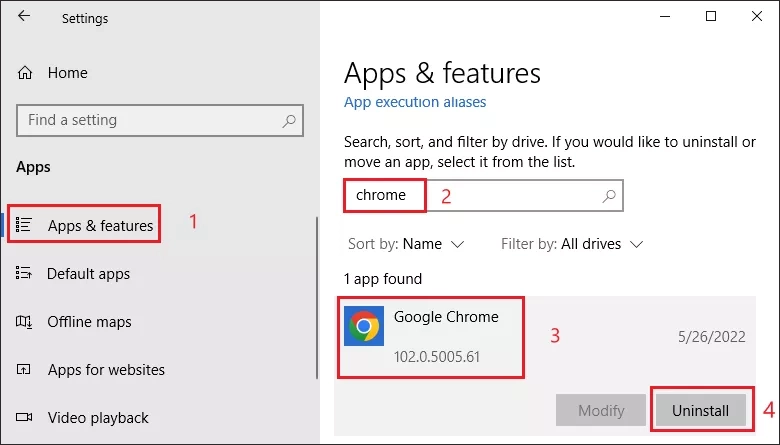Click the 5/26/2022 install date
Screen dimensions: 780x445
click(712, 337)
